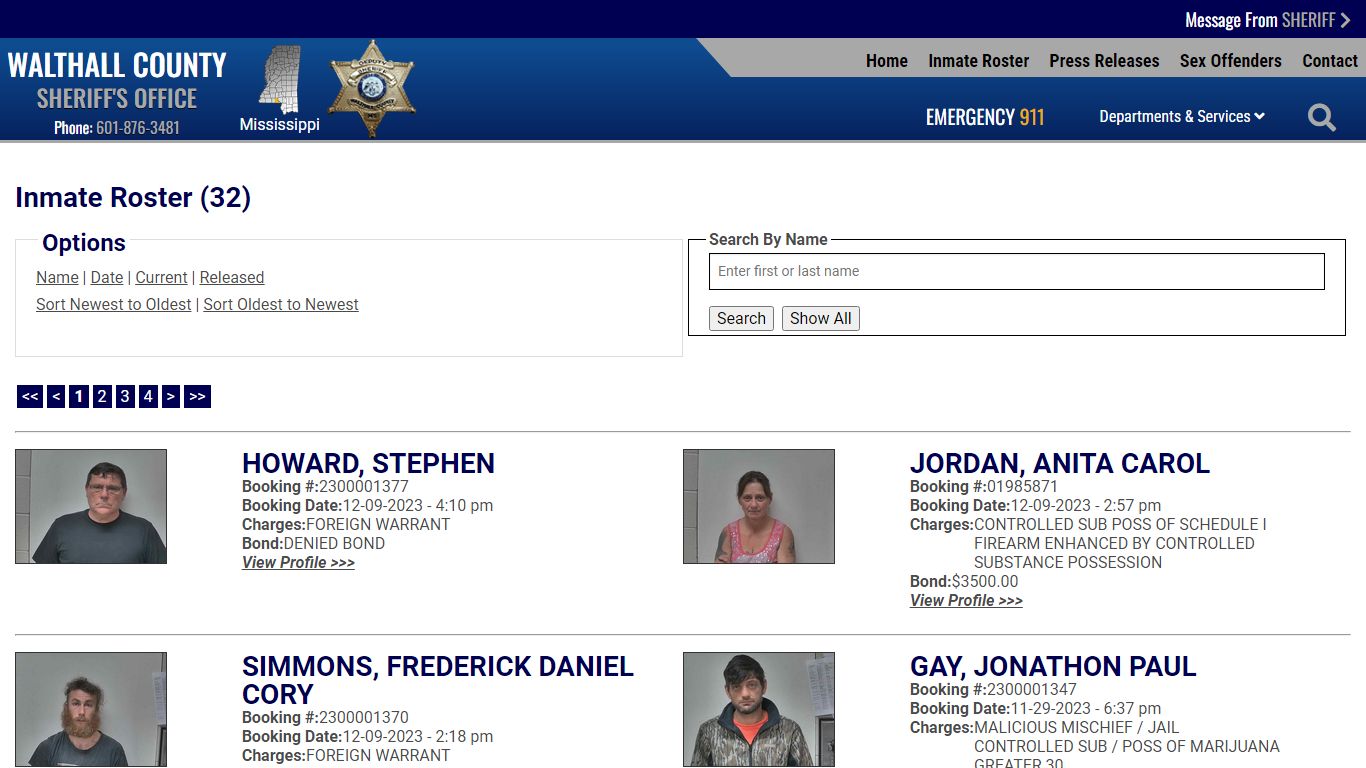This screenshot has height=768, width=1366.
Task: Jump to last page with double-arrow button
Action: click(197, 396)
